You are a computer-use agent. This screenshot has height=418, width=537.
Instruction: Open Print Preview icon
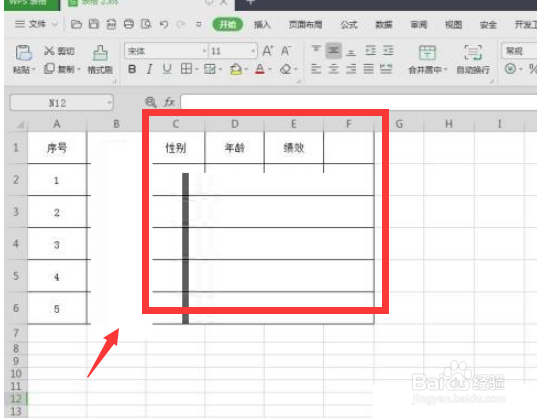pyautogui.click(x=147, y=24)
